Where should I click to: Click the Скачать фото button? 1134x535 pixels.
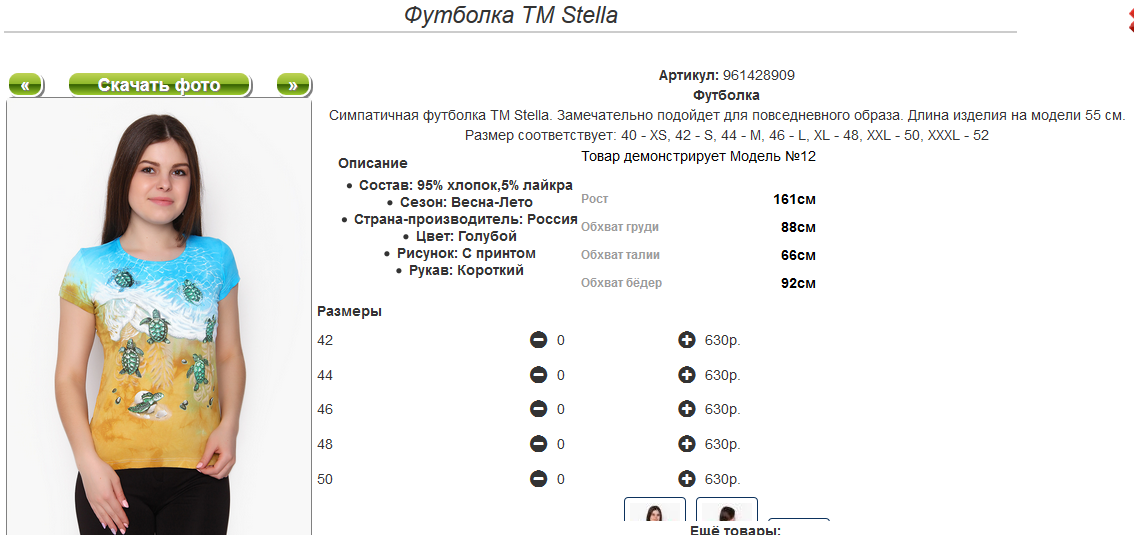tap(159, 85)
